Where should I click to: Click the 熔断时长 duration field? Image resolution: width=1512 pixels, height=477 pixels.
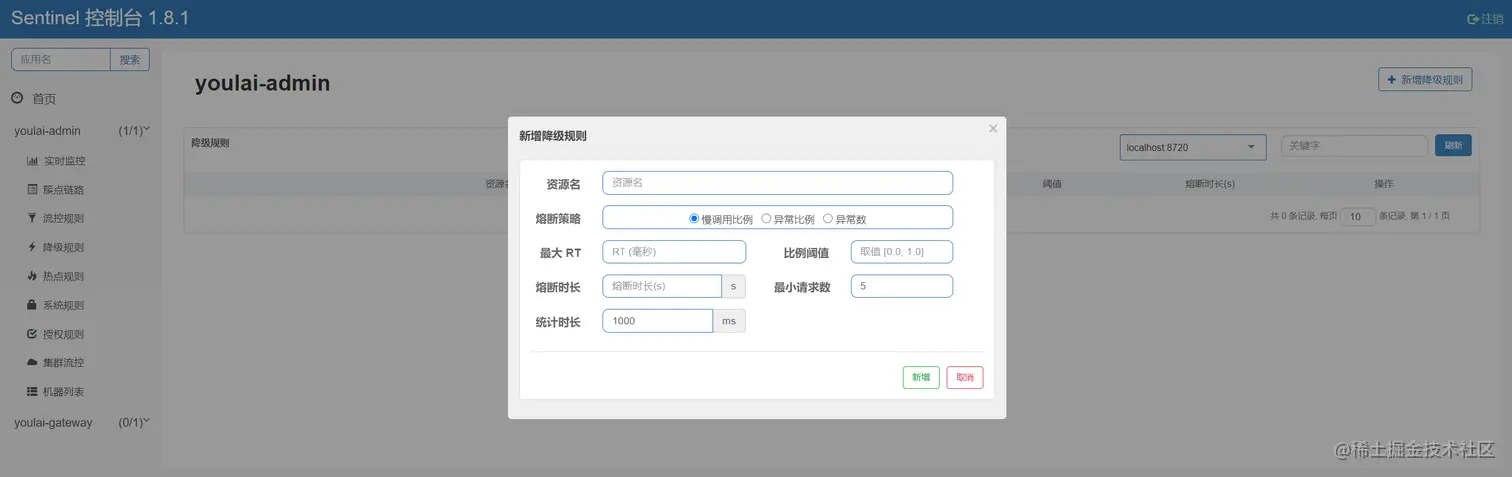662,286
